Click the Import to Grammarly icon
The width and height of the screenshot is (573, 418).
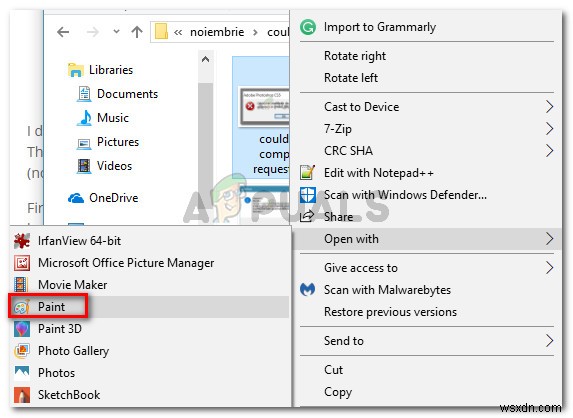pos(308,27)
